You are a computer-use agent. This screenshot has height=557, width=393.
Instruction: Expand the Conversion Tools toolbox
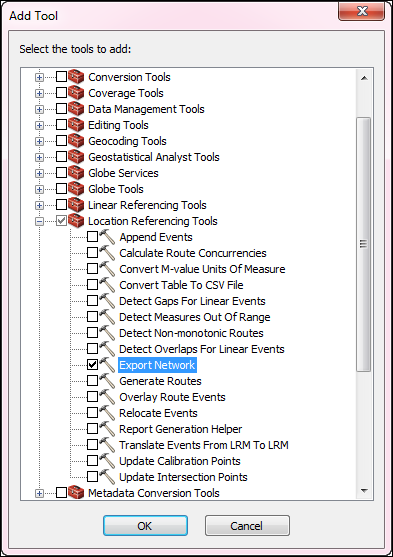39,77
